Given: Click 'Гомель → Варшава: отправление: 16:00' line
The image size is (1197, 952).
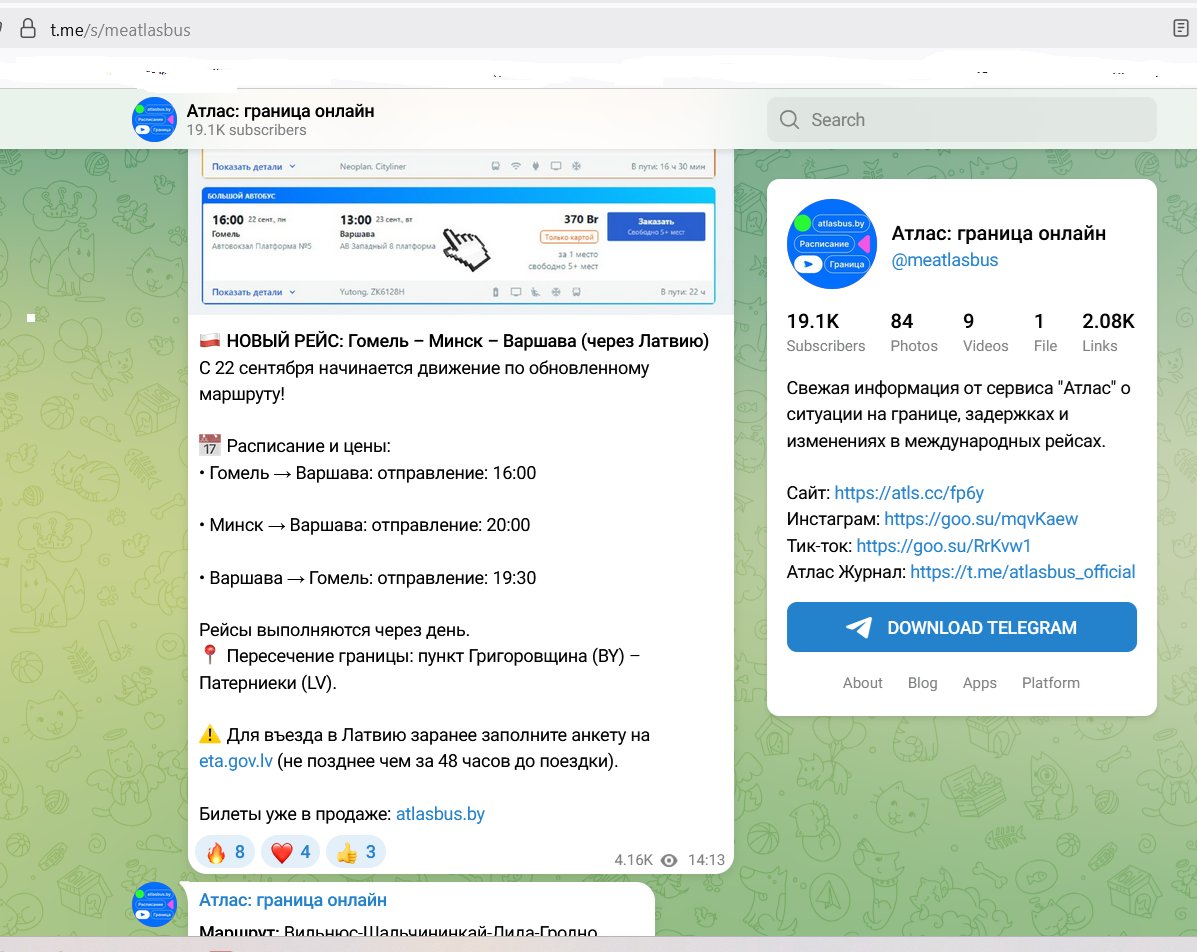Looking at the screenshot, I should coord(368,473).
